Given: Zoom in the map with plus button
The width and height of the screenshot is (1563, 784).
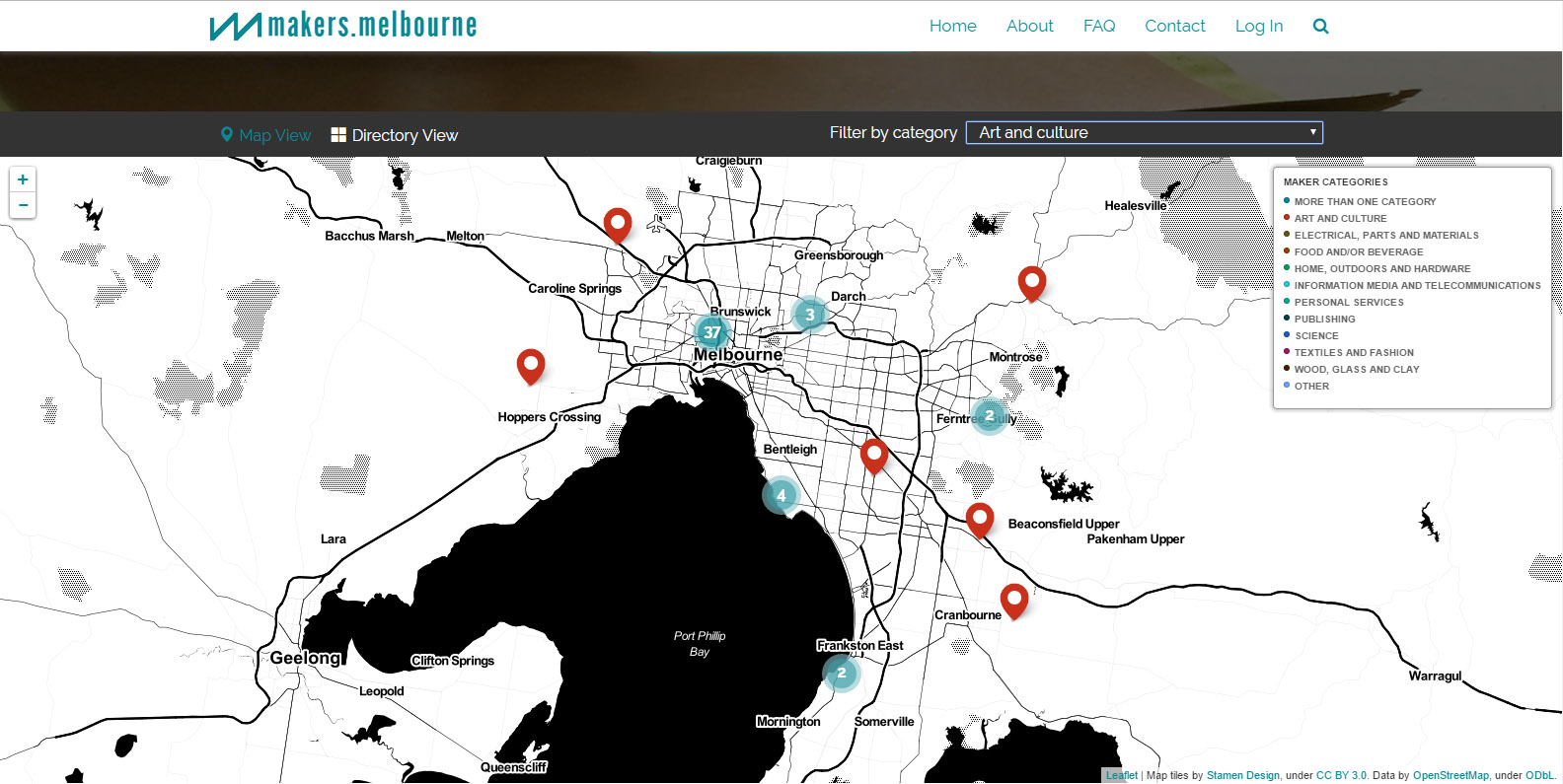Looking at the screenshot, I should pyautogui.click(x=23, y=179).
